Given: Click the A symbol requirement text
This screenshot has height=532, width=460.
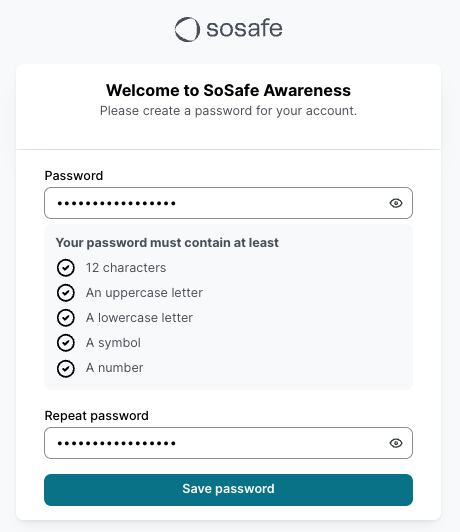Looking at the screenshot, I should [x=113, y=343].
